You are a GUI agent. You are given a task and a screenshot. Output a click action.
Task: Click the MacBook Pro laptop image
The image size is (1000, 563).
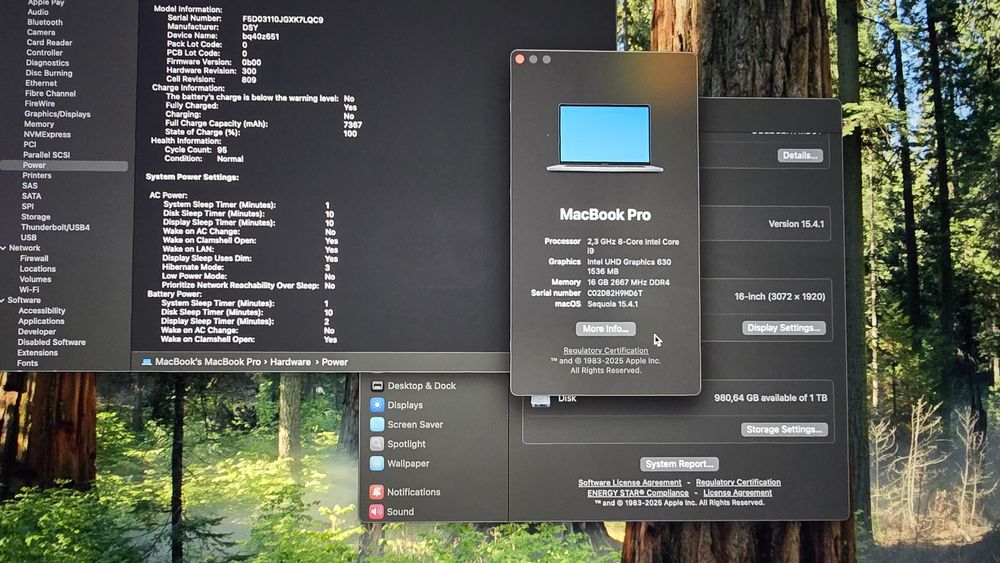pyautogui.click(x=605, y=138)
